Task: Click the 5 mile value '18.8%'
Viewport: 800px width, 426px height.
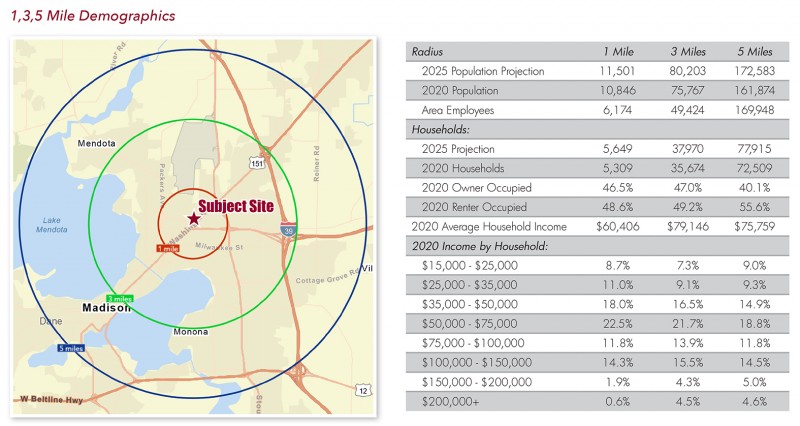Action: [755, 323]
